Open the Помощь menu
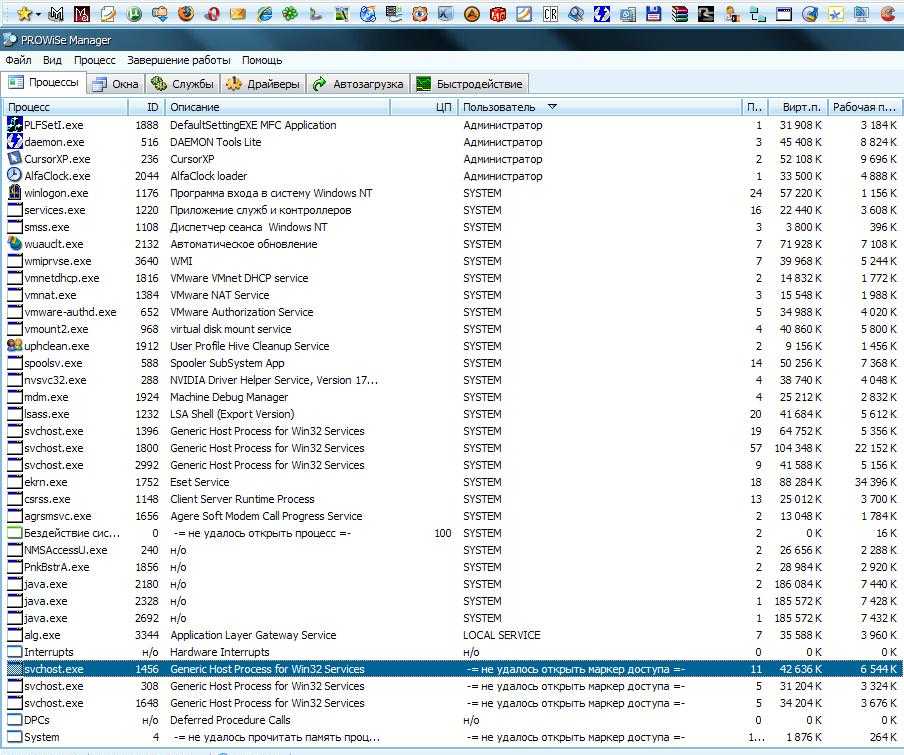This screenshot has width=904, height=755. point(262,60)
